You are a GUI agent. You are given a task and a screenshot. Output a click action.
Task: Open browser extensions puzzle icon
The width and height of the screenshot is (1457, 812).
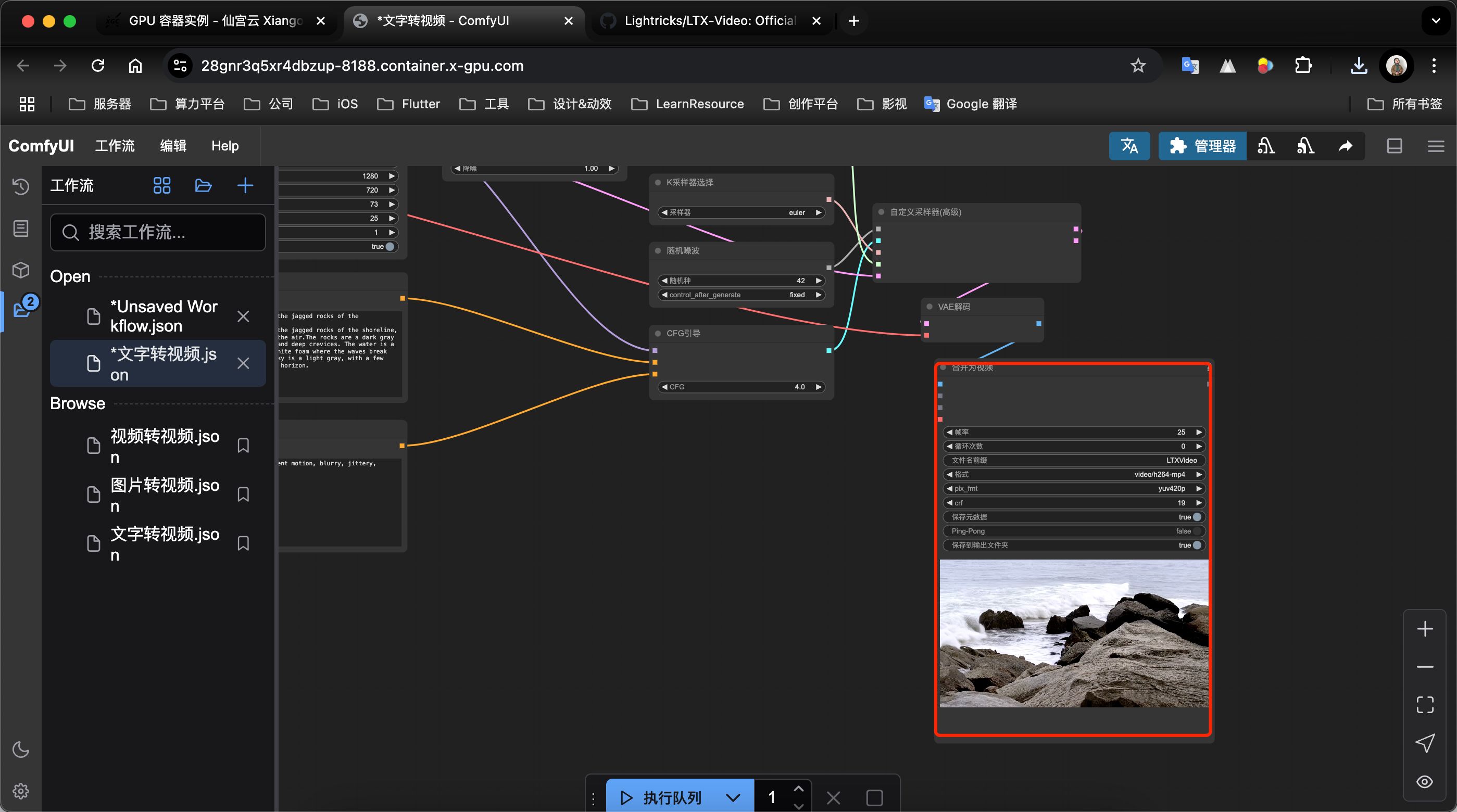click(1303, 66)
